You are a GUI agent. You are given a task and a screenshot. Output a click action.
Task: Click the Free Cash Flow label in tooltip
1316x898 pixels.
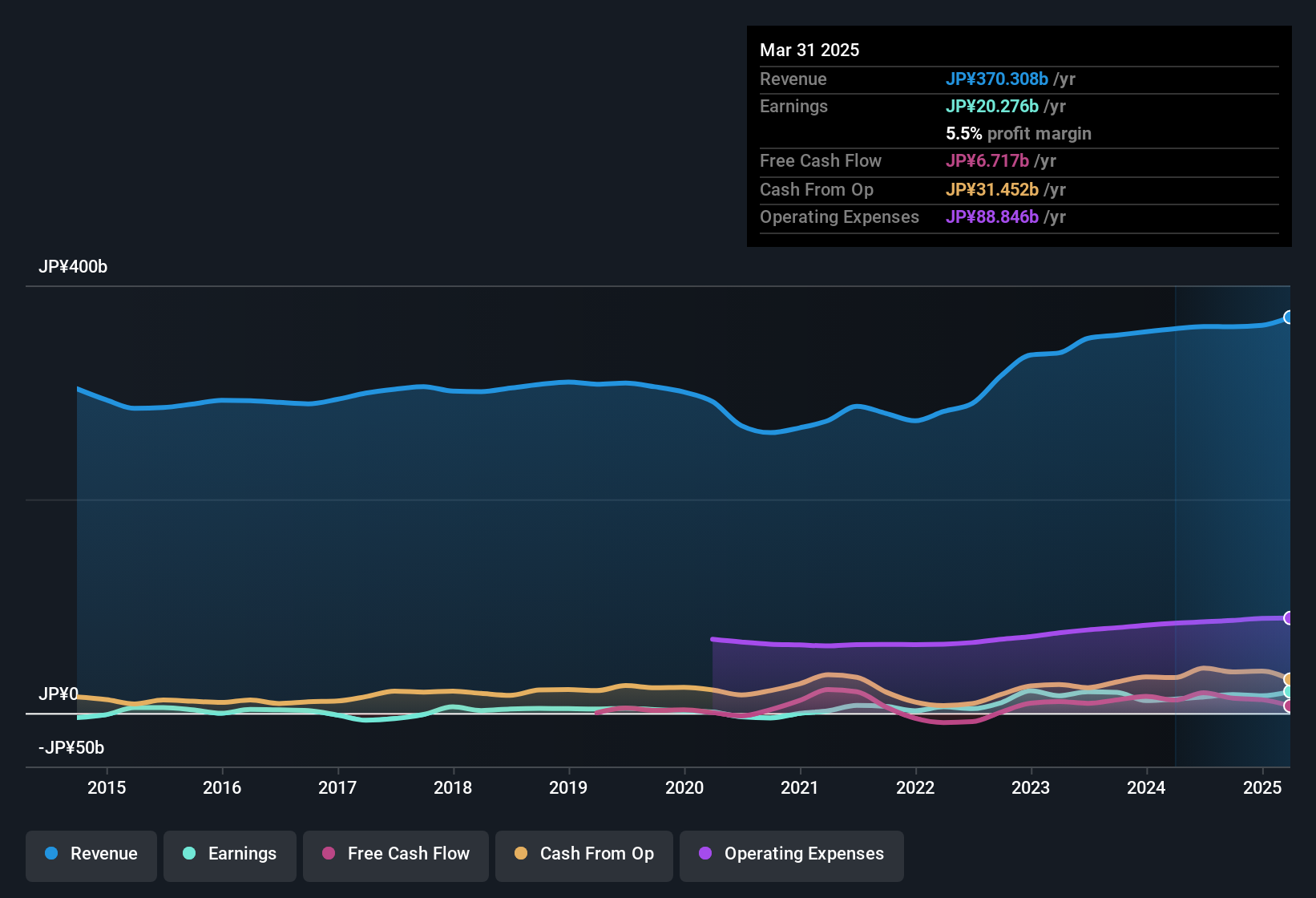[x=821, y=160]
